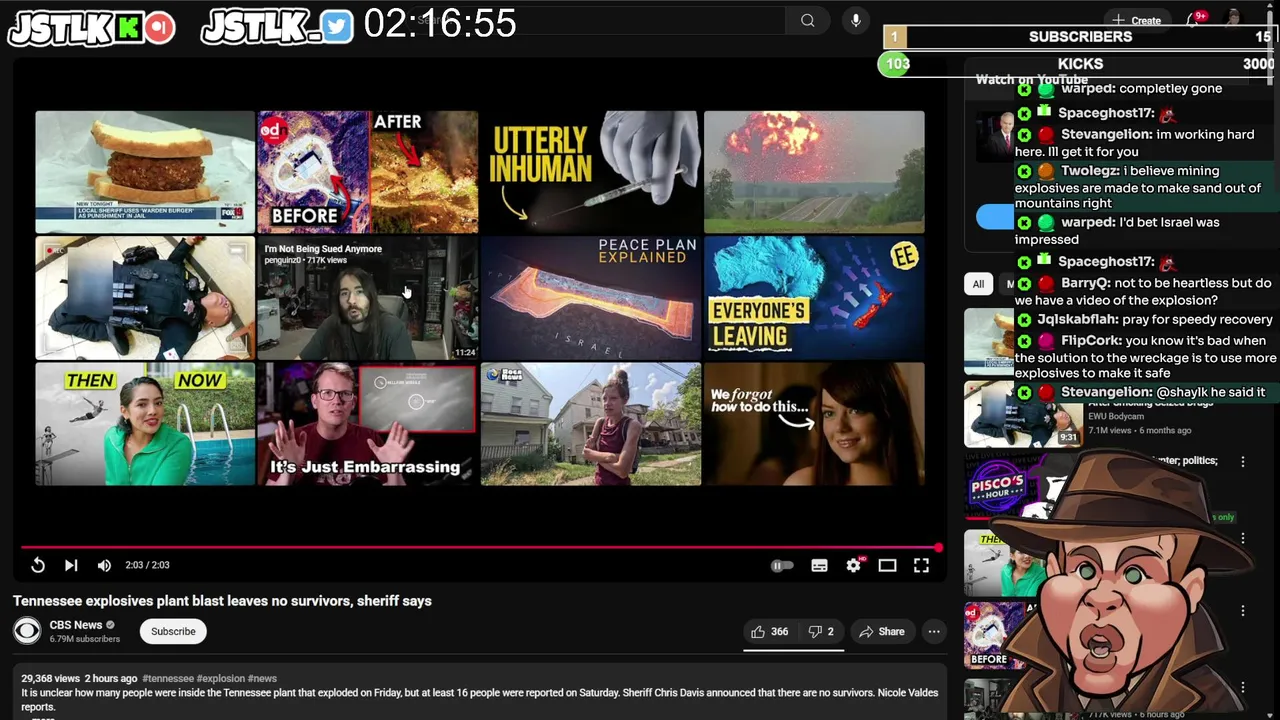Open I'm Not Being Sued Anymore video
This screenshot has width=1280, height=720.
click(x=368, y=298)
